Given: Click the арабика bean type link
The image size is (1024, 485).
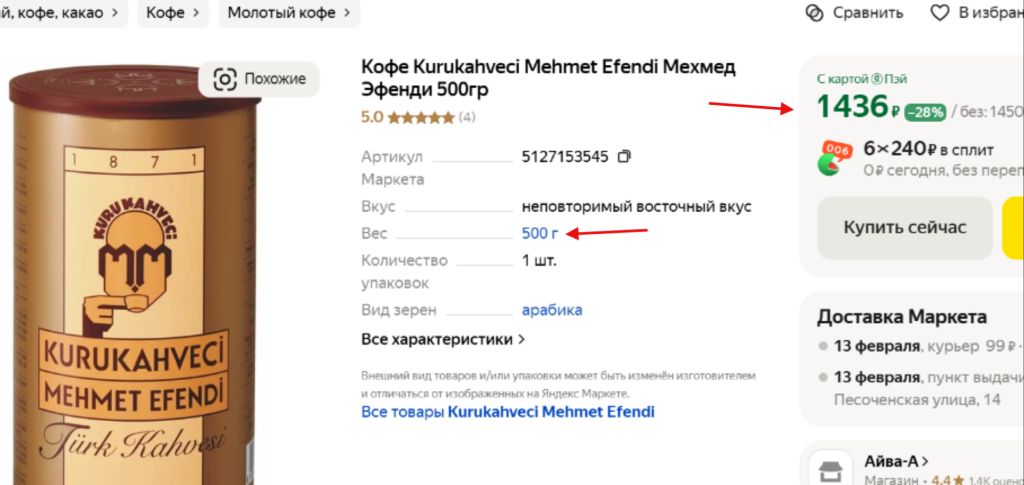Looking at the screenshot, I should tap(552, 310).
